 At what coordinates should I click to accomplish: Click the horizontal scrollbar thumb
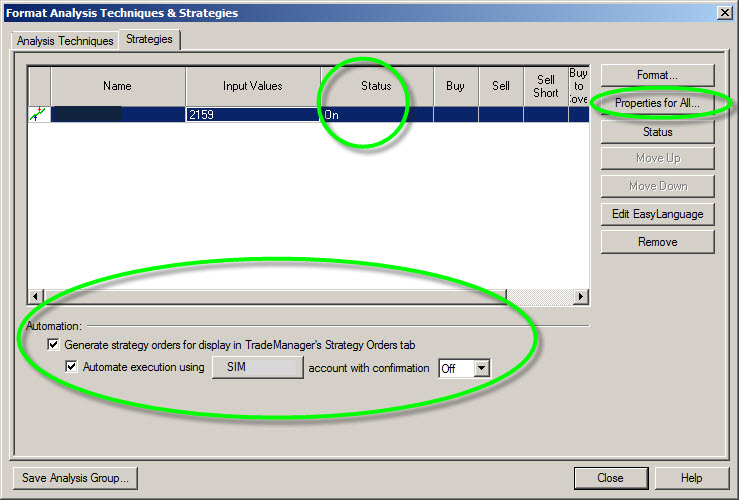coord(275,296)
